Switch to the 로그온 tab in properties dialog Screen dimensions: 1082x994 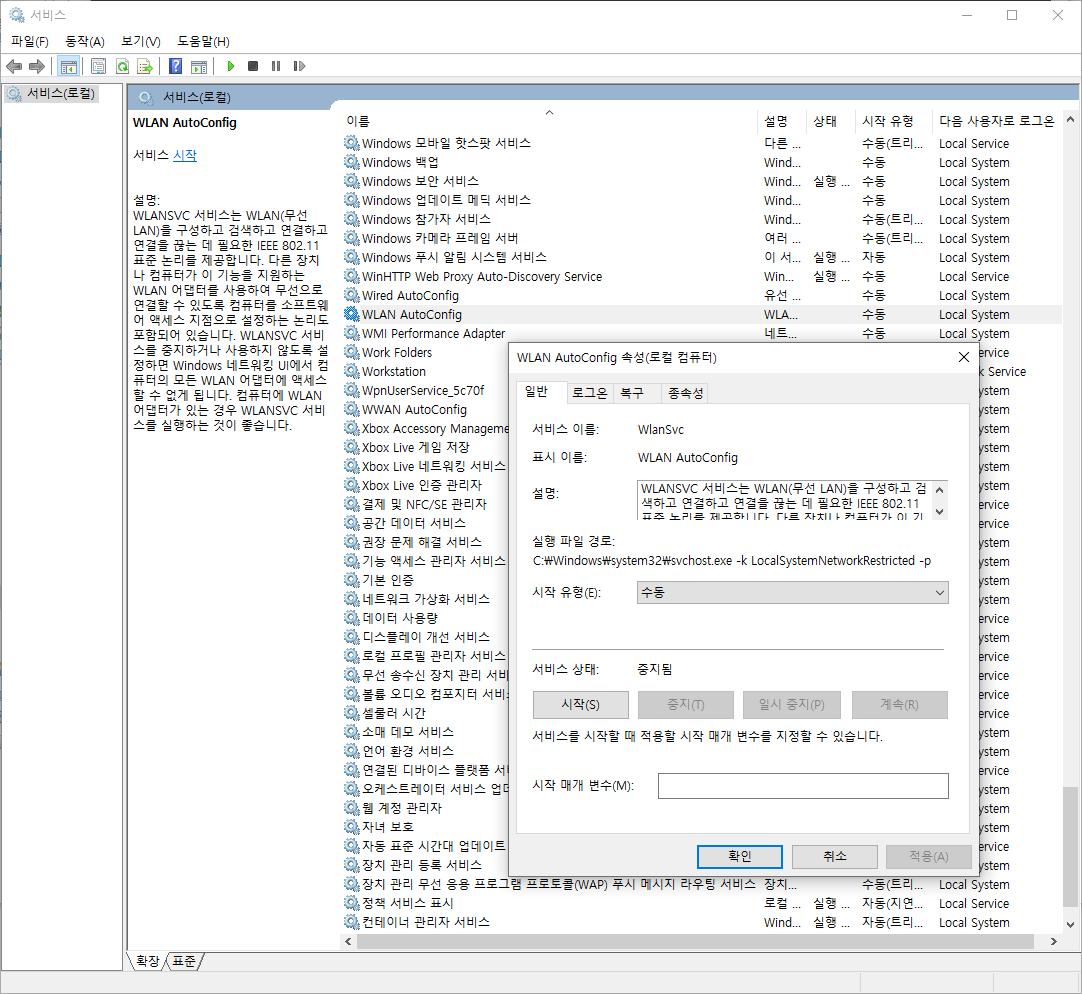point(589,393)
